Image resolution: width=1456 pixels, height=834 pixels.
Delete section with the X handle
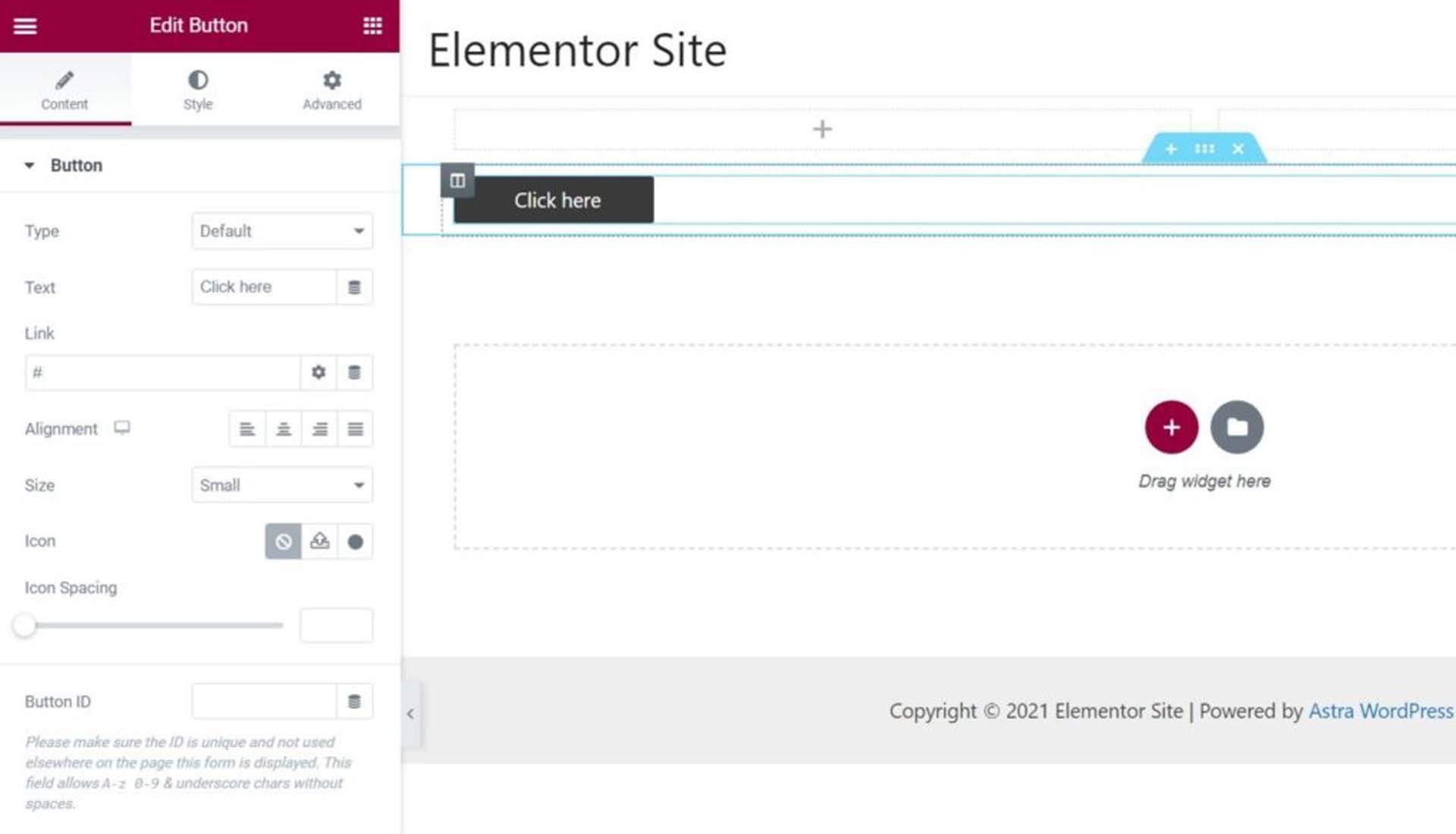(1238, 149)
